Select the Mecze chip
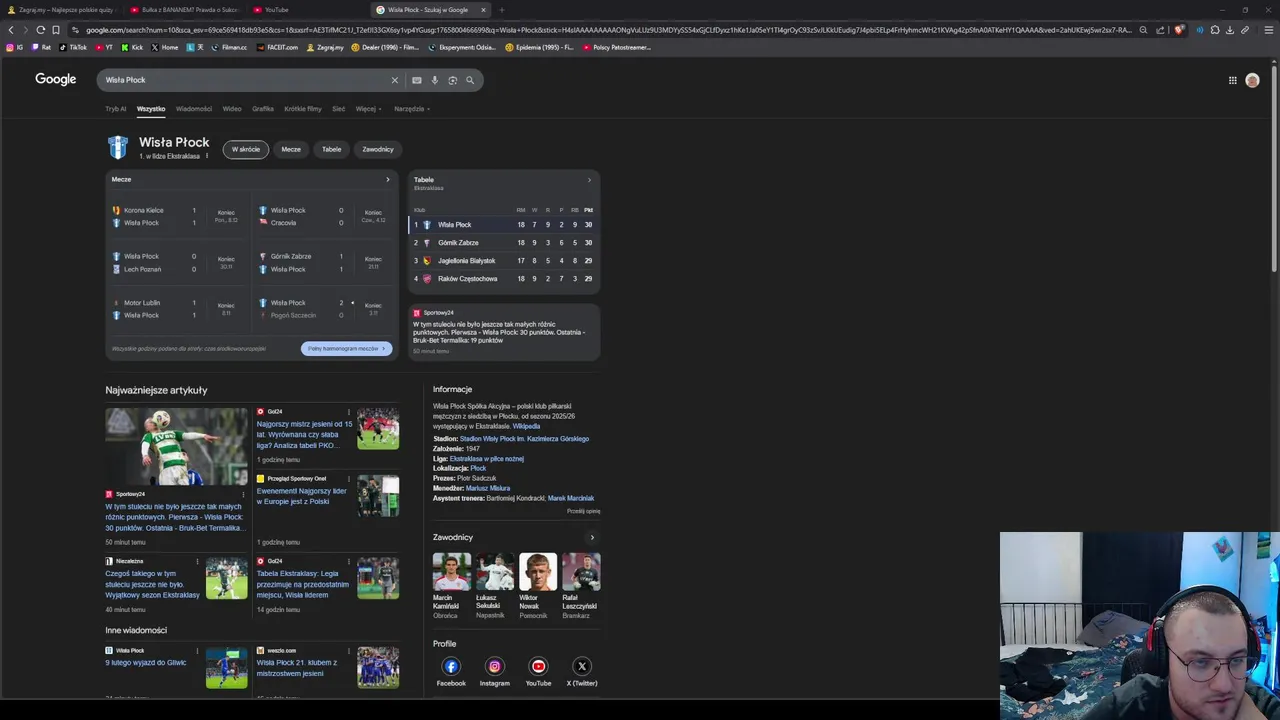The width and height of the screenshot is (1280, 720). pos(291,149)
